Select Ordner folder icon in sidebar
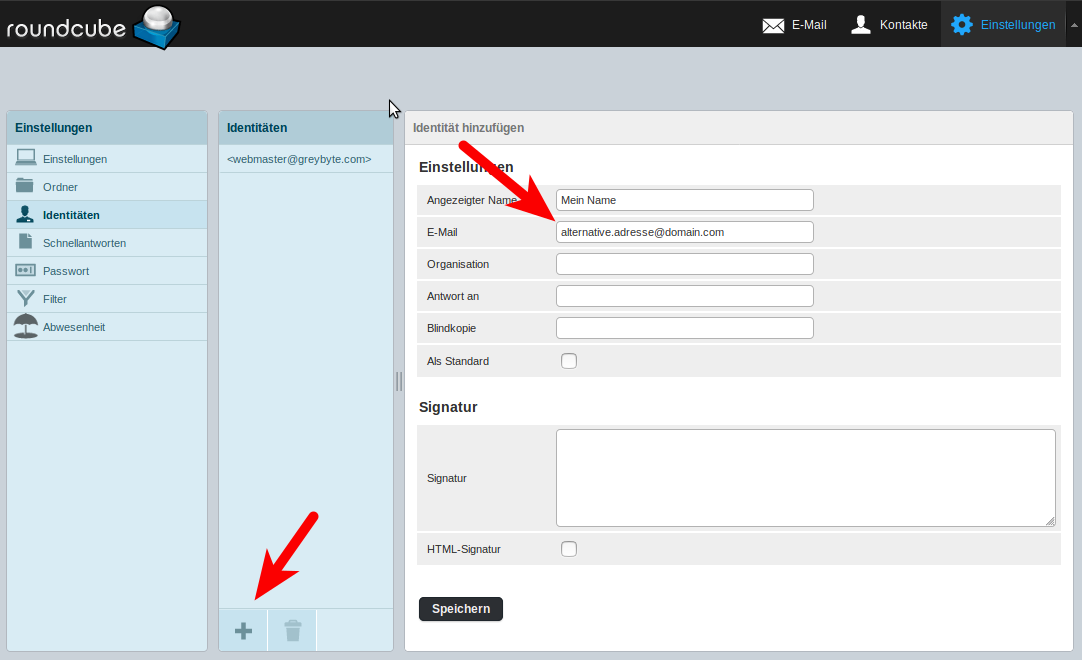 pyautogui.click(x=26, y=186)
